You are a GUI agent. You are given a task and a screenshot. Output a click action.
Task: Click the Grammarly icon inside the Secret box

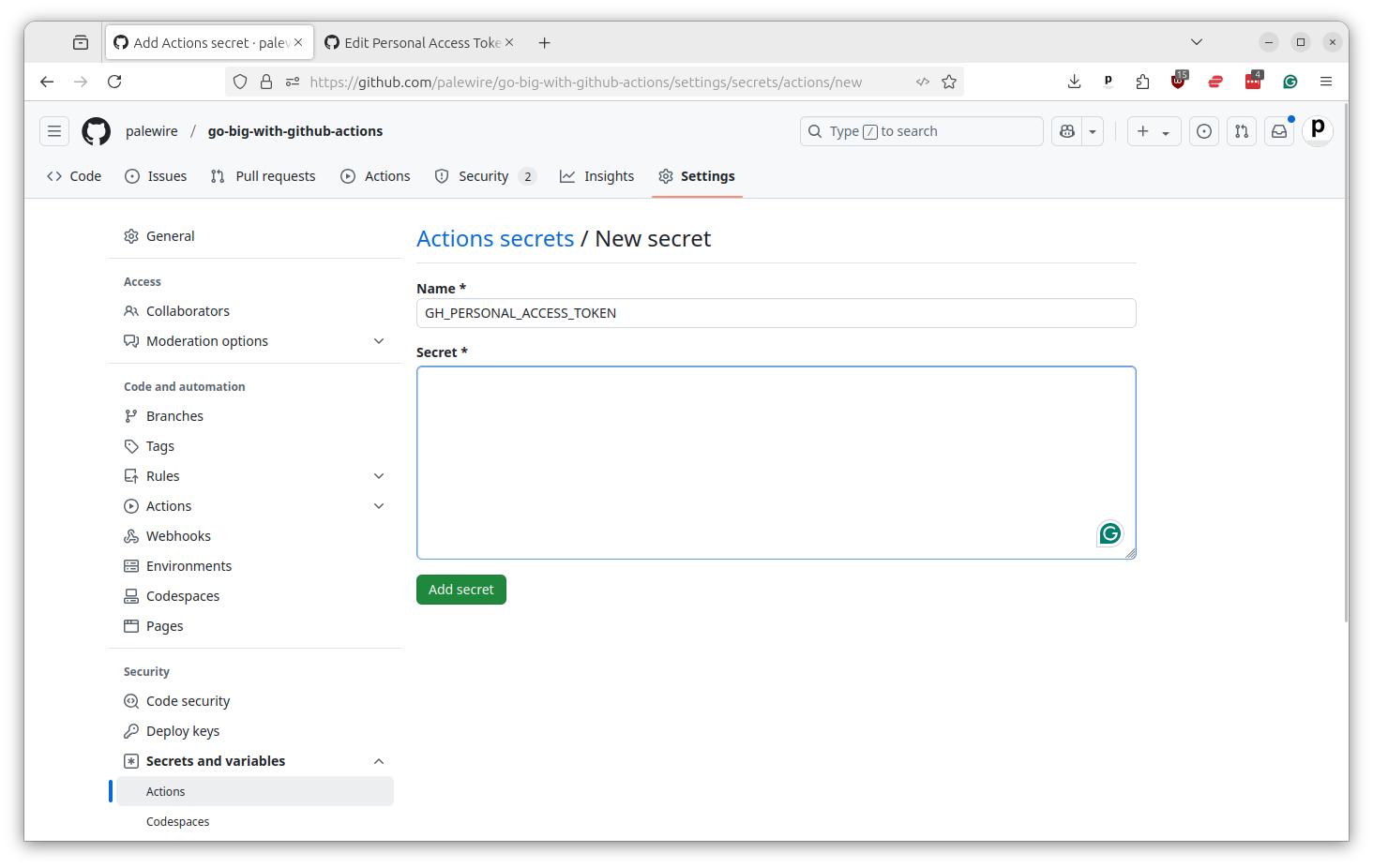[1109, 533]
